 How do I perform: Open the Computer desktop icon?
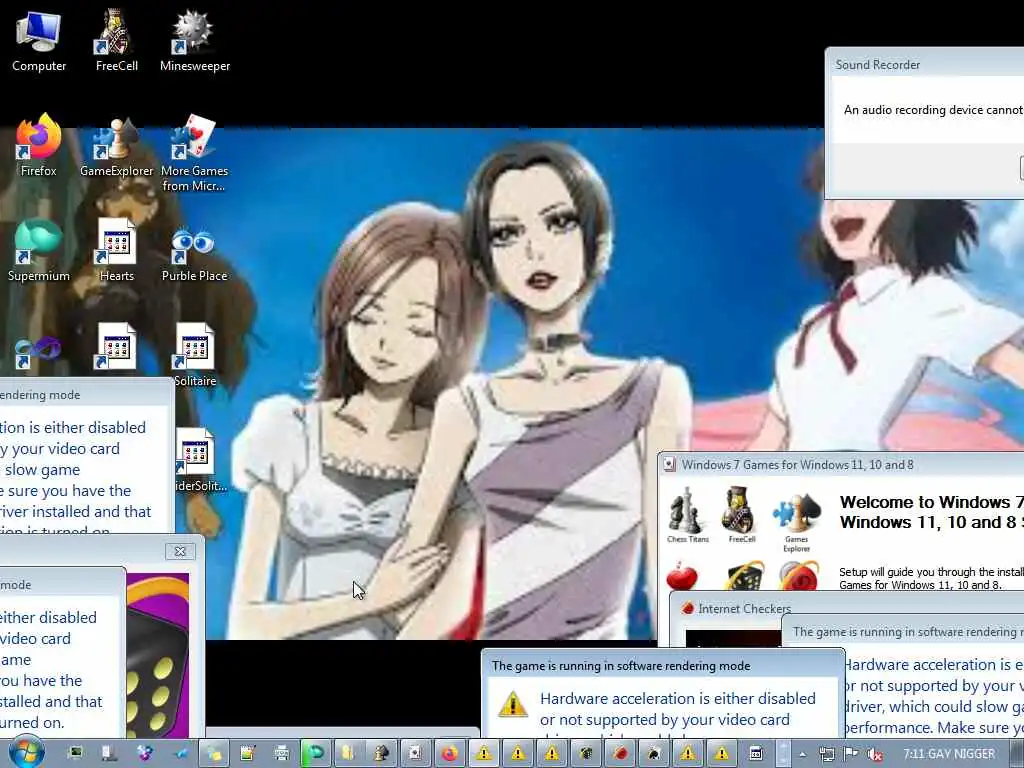(39, 40)
